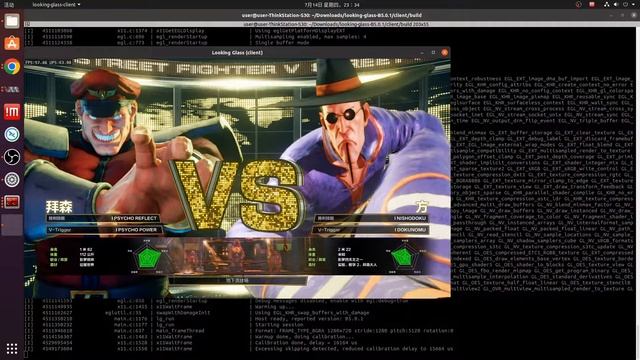Open the network status icon

click(x=607, y=4)
